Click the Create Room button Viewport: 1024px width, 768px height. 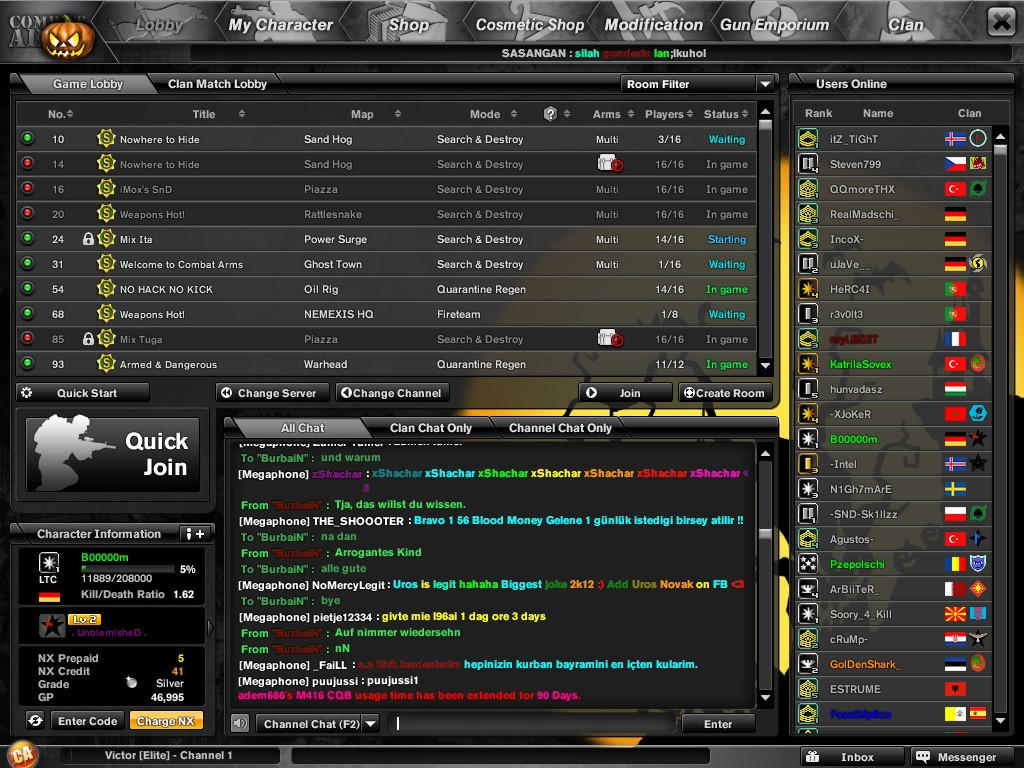(725, 392)
